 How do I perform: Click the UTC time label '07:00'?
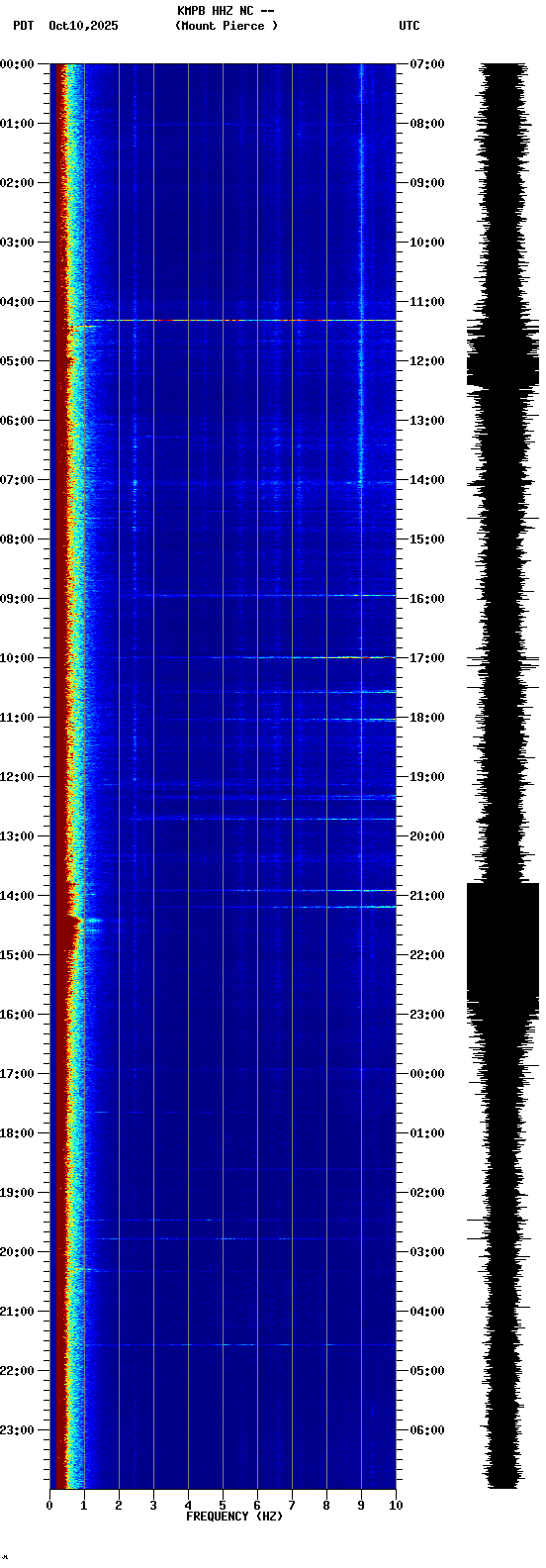pos(427,64)
